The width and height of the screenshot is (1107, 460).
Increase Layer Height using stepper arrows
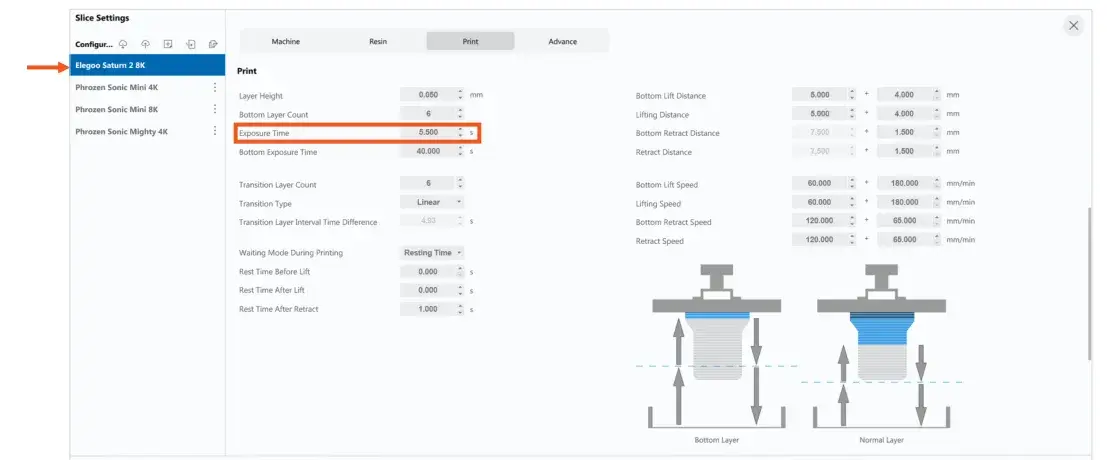click(460, 91)
